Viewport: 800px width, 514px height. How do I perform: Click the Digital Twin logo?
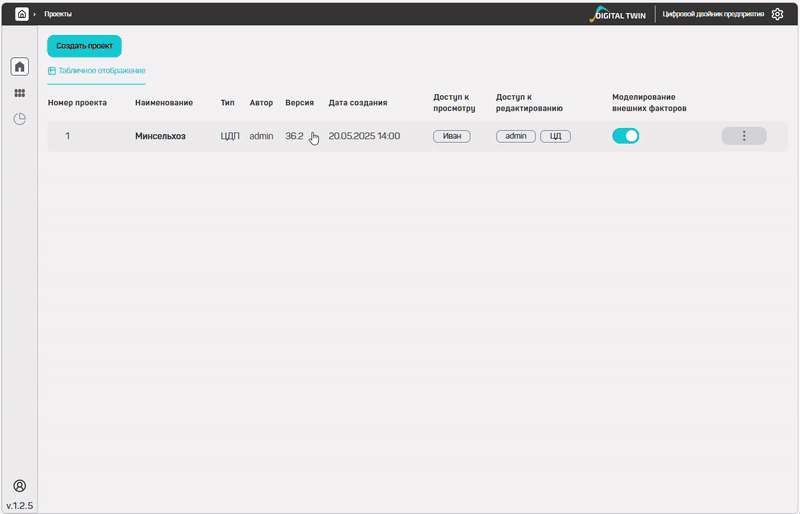(618, 14)
